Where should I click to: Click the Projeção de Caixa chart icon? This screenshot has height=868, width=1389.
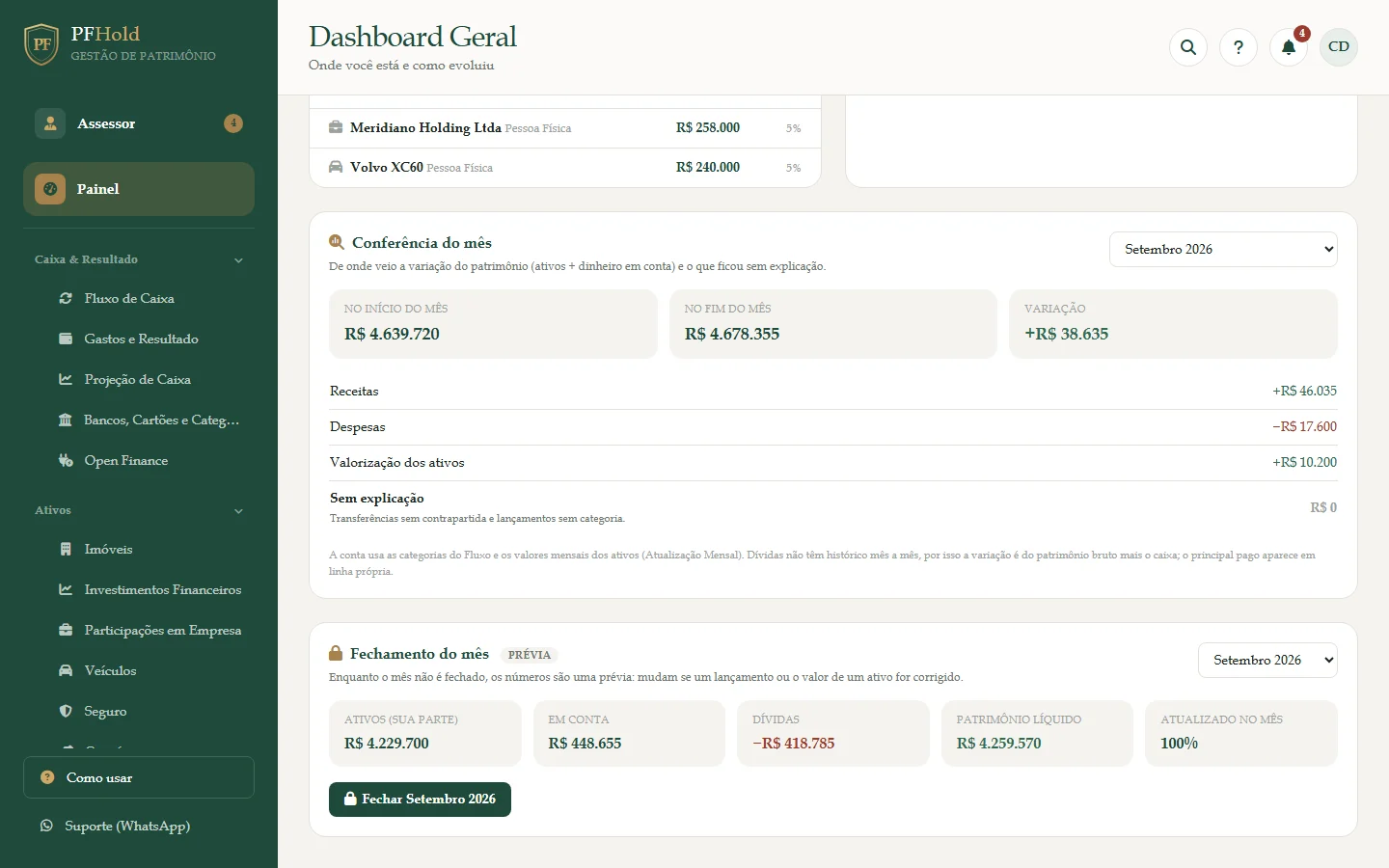(x=66, y=380)
